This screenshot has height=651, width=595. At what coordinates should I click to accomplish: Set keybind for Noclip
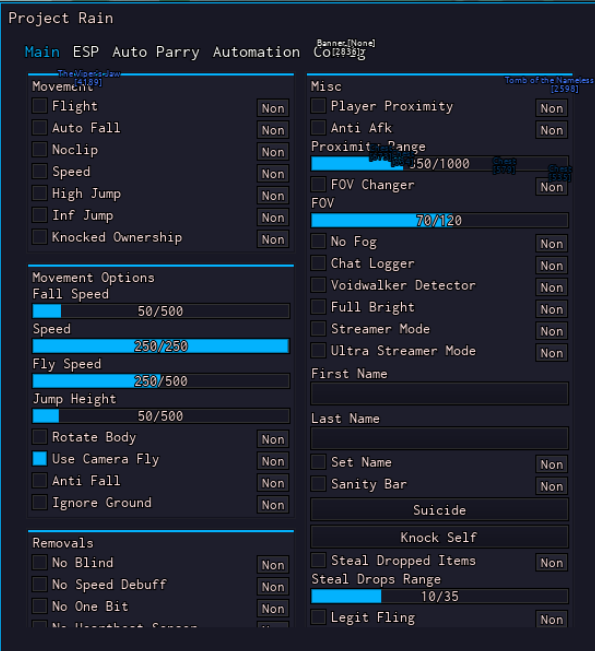[x=273, y=152]
